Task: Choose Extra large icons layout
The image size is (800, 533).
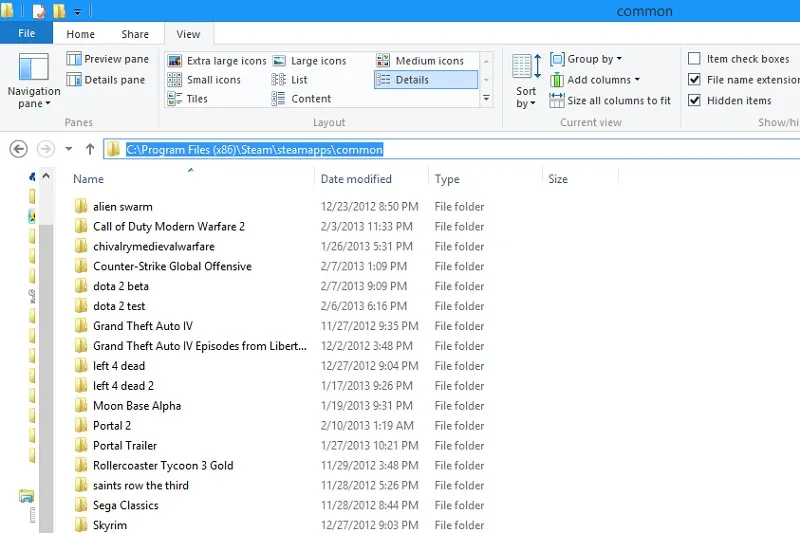Action: click(217, 61)
